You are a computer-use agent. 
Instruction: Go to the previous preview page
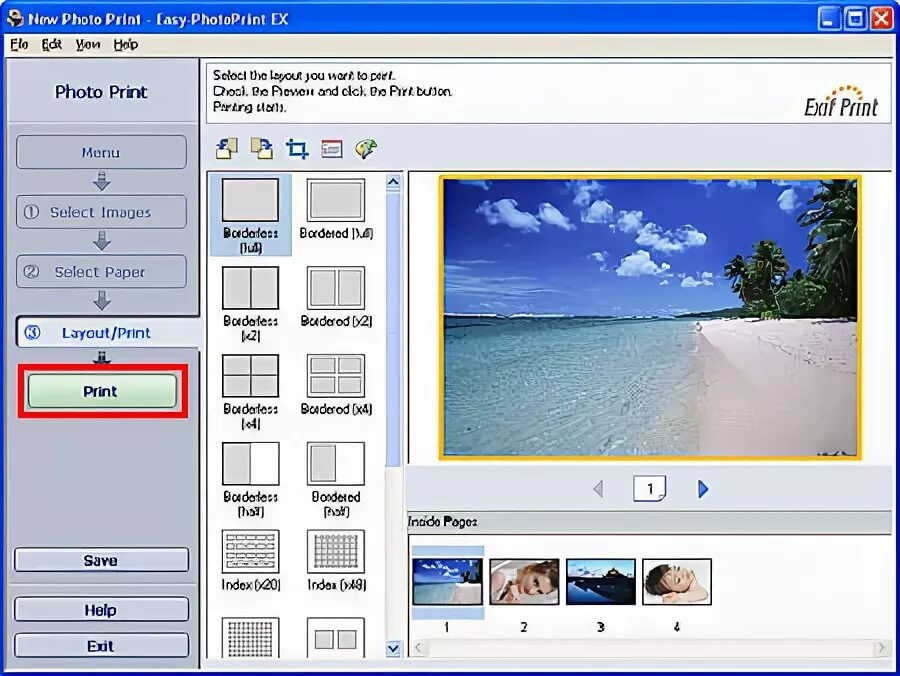[598, 489]
